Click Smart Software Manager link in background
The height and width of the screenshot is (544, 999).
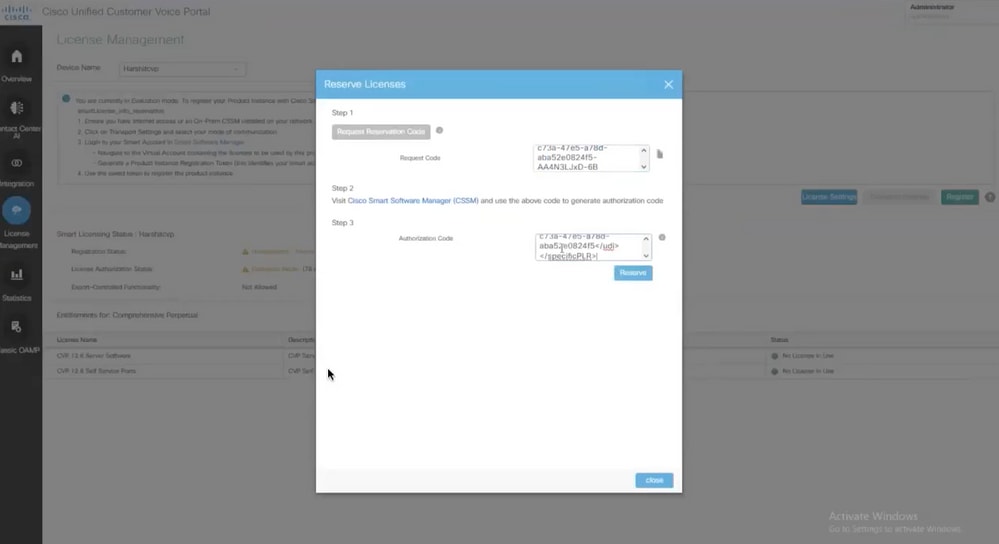(209, 142)
